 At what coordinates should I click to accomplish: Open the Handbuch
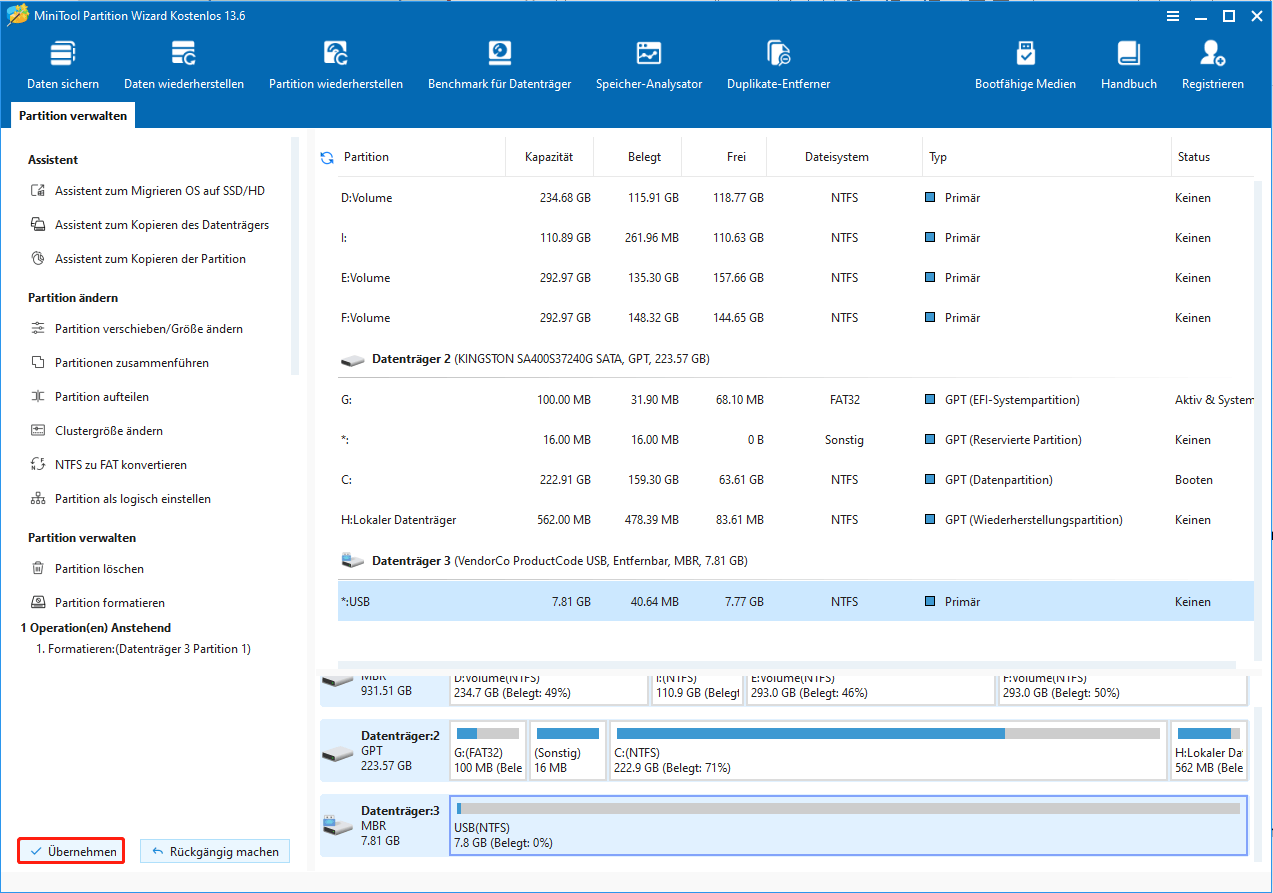pos(1128,66)
